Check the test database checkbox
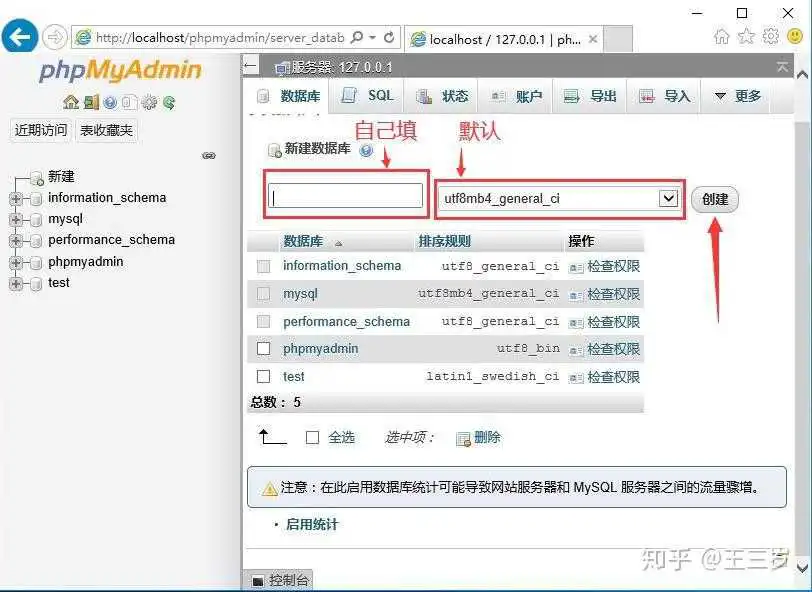This screenshot has height=592, width=812. (x=264, y=376)
